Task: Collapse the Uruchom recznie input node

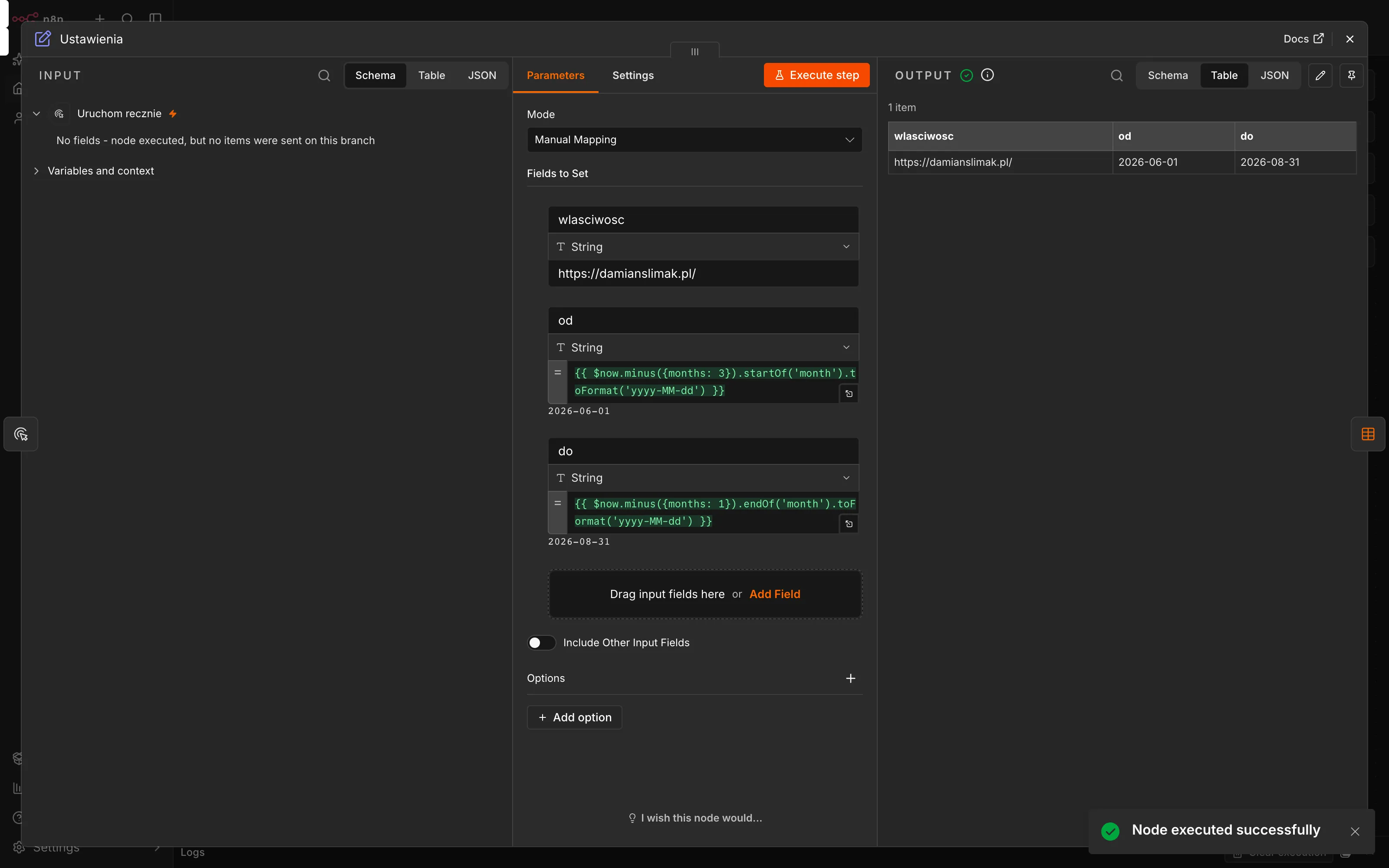Action: [36, 114]
